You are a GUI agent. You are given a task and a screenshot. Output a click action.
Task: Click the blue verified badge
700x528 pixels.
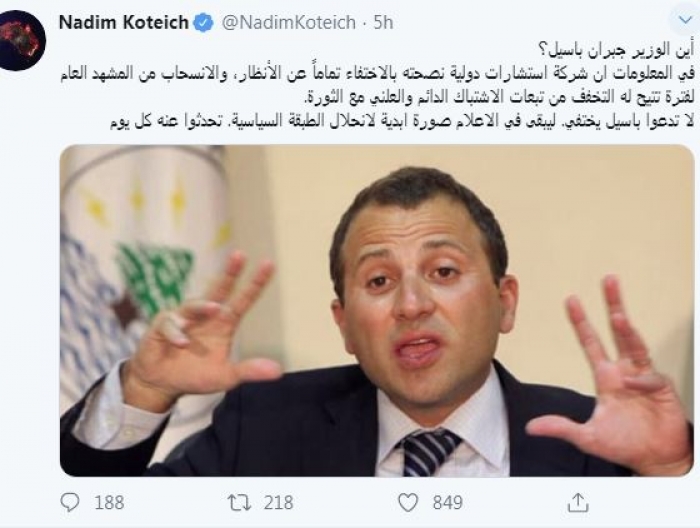click(x=205, y=22)
